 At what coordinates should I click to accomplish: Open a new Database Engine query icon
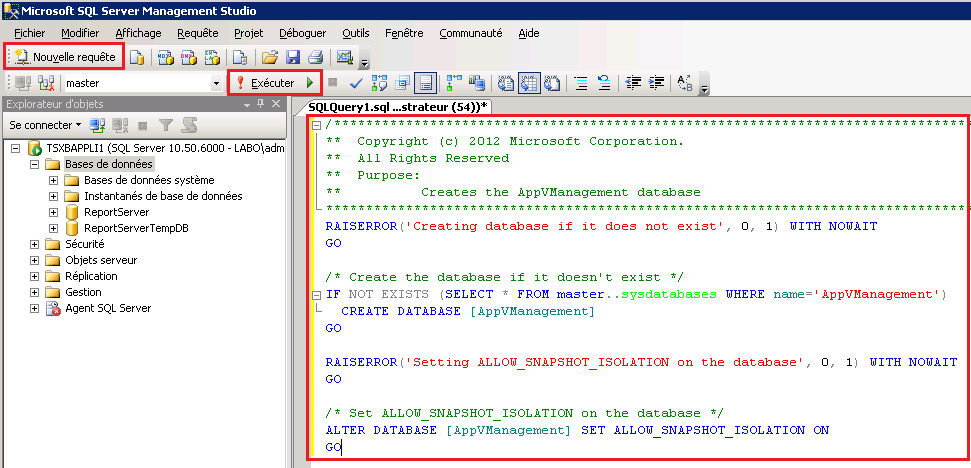(137, 58)
